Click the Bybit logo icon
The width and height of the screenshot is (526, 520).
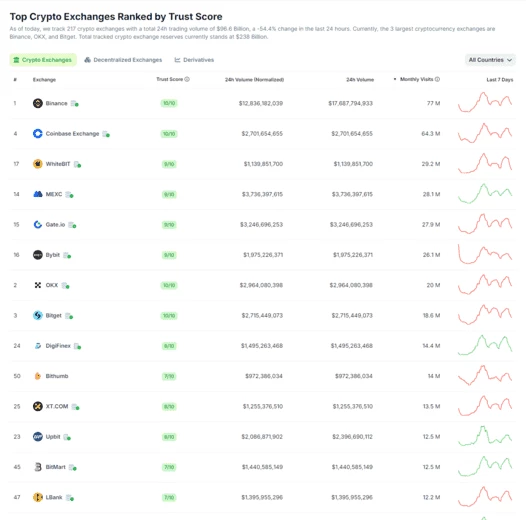38,255
